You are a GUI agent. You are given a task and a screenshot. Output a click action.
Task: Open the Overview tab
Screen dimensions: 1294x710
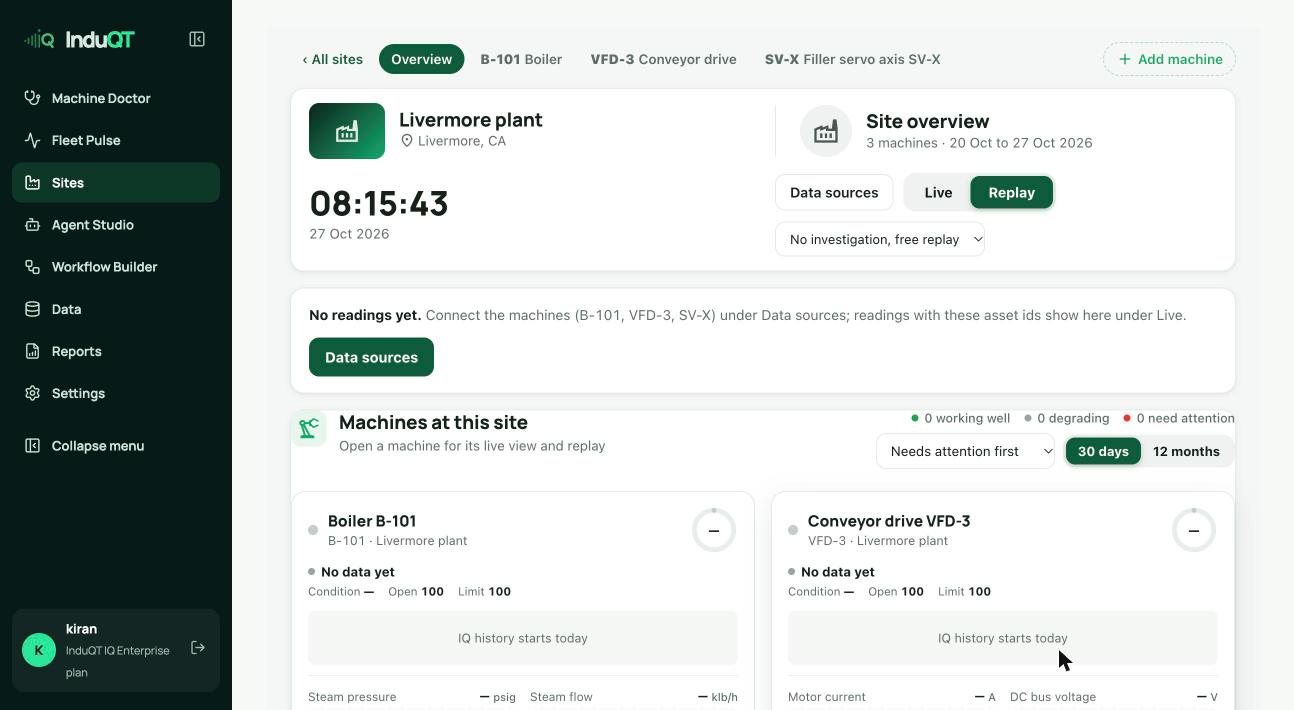tap(421, 59)
